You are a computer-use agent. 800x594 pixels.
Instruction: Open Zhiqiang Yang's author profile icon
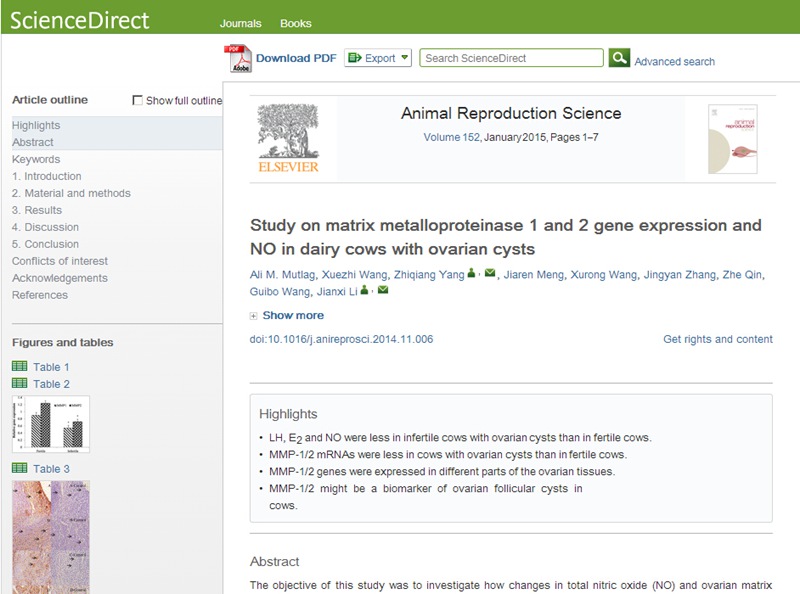pos(471,274)
